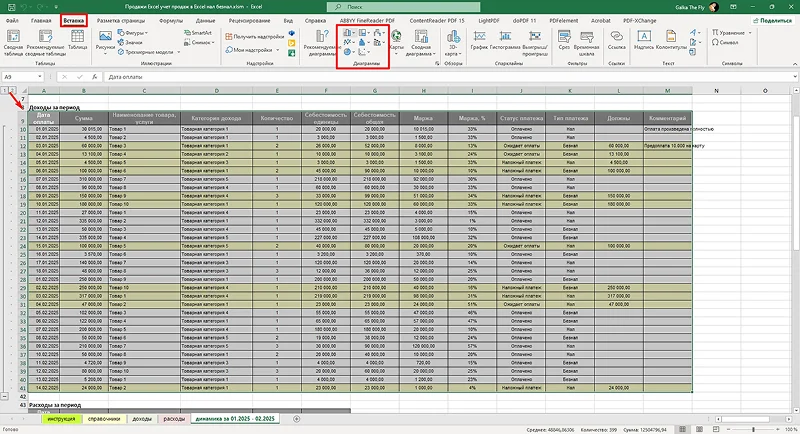This screenshot has height=434, width=800.
Task: Open Recommended Charts (Рекомендуемые диаграммы)
Action: coord(321,43)
